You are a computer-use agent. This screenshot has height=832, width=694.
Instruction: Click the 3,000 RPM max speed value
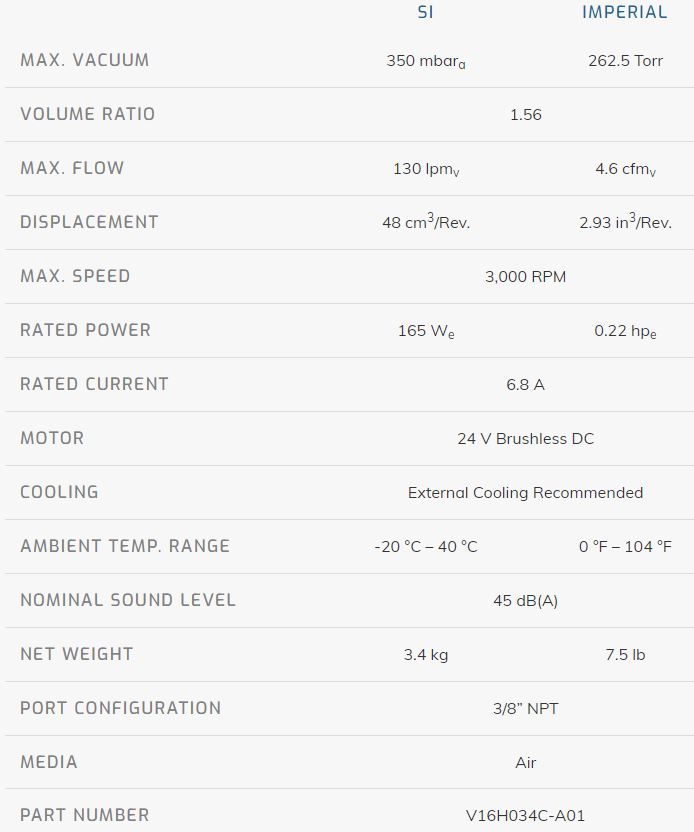[x=526, y=277]
